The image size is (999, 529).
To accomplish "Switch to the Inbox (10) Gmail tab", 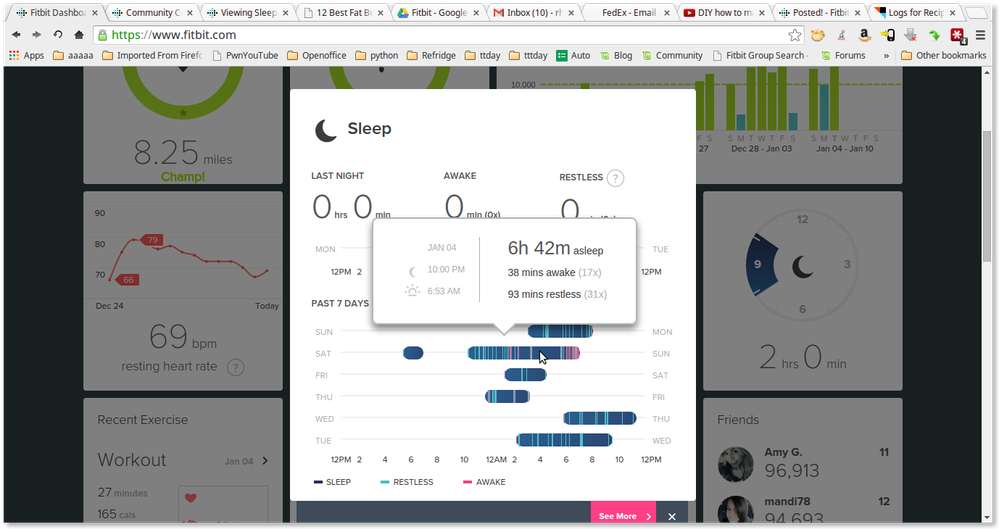I will pyautogui.click(x=528, y=13).
